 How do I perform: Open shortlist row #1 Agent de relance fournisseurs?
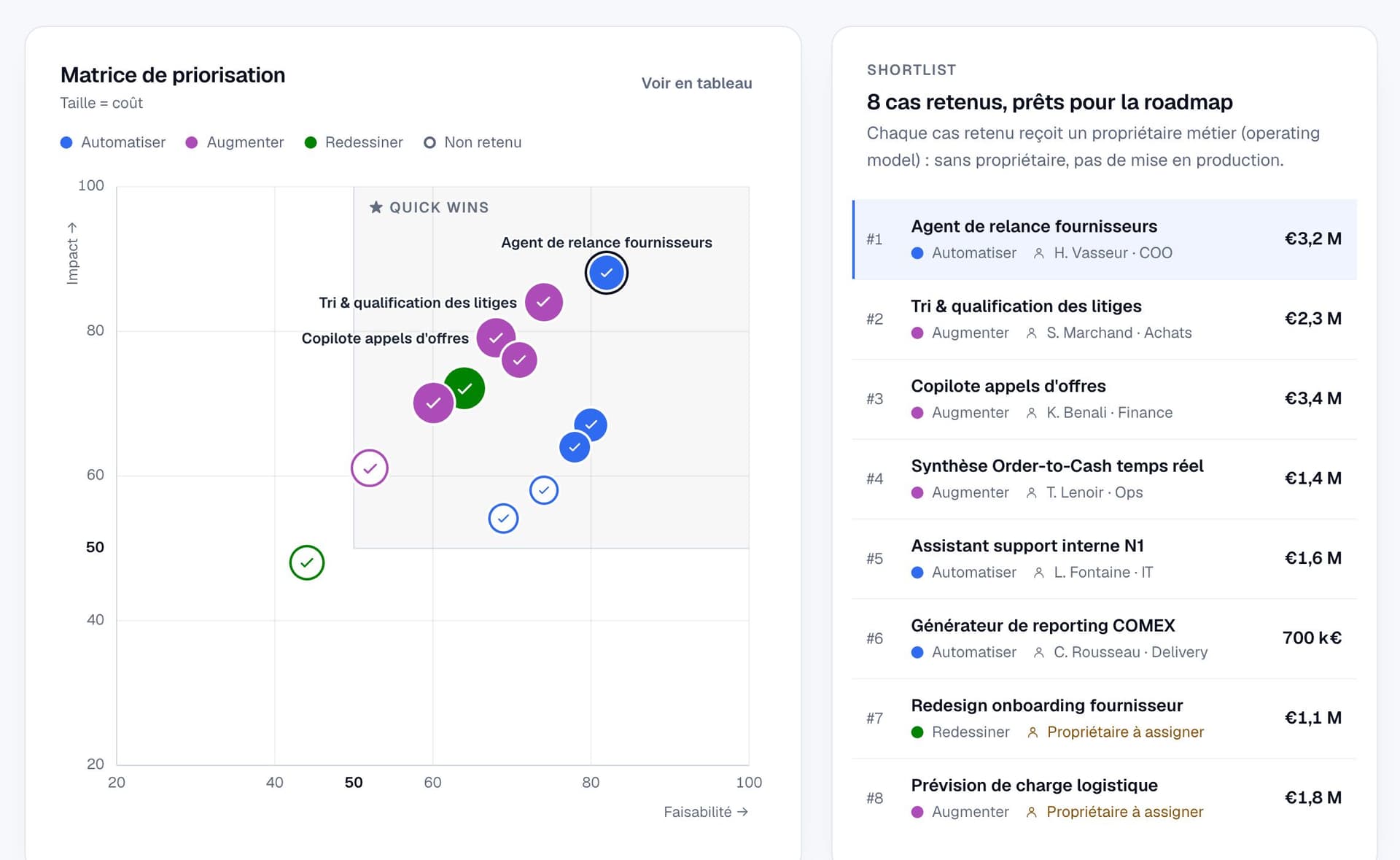(1104, 239)
